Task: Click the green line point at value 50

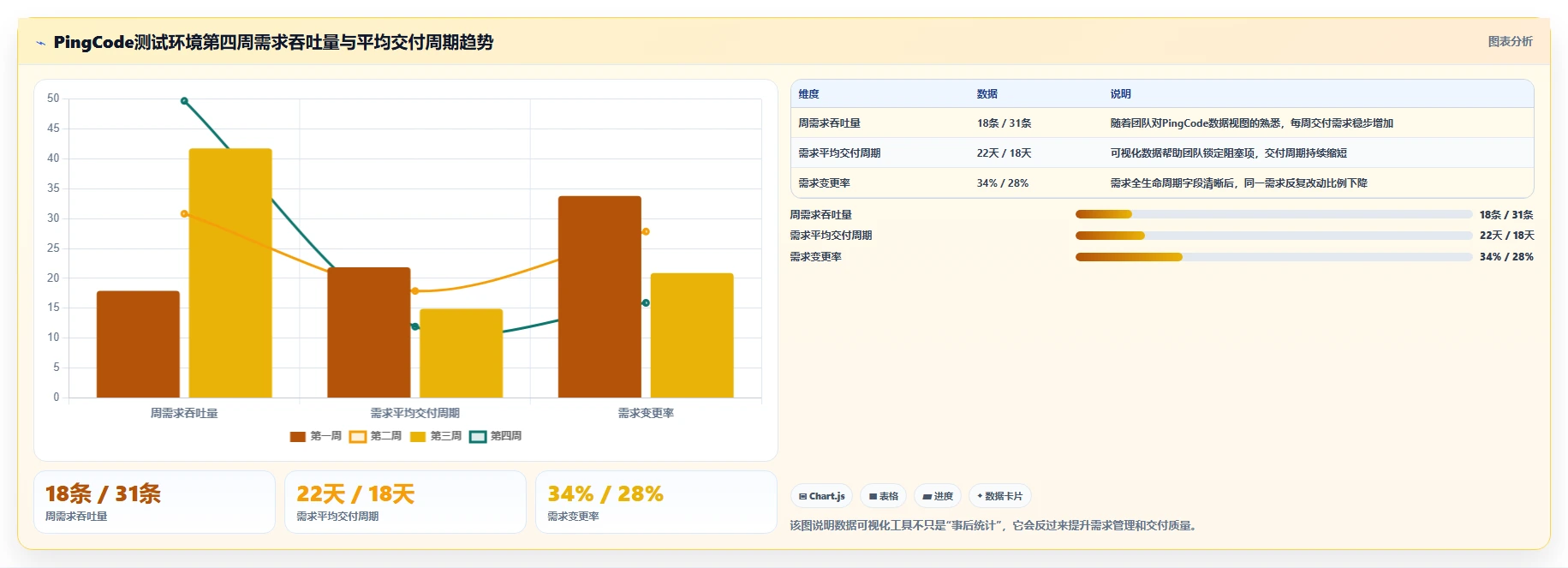Action: [184, 101]
